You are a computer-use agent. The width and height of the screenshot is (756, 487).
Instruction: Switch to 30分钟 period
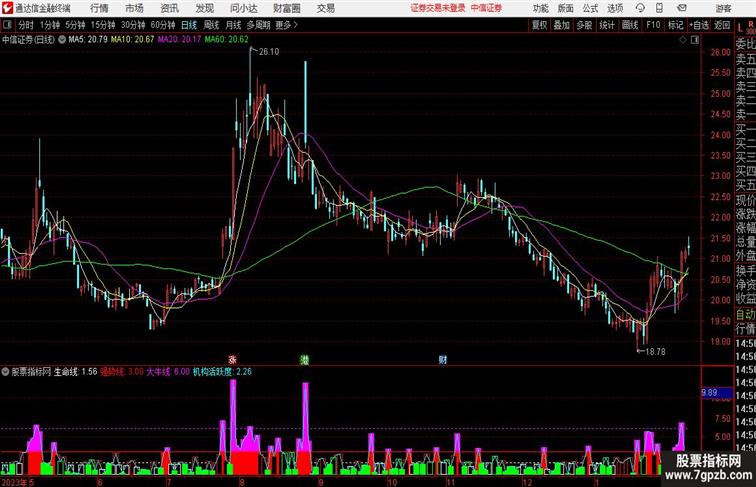[133, 25]
